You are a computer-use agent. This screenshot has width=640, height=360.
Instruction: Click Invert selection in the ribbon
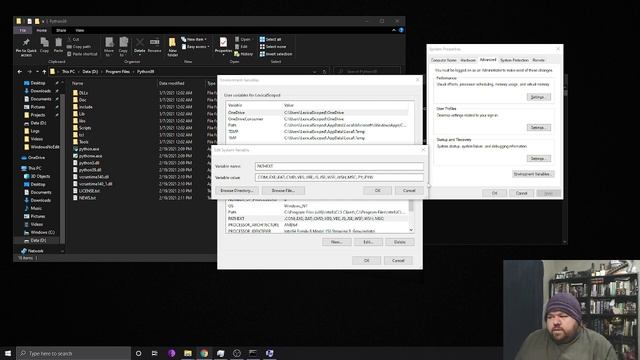coord(276,54)
